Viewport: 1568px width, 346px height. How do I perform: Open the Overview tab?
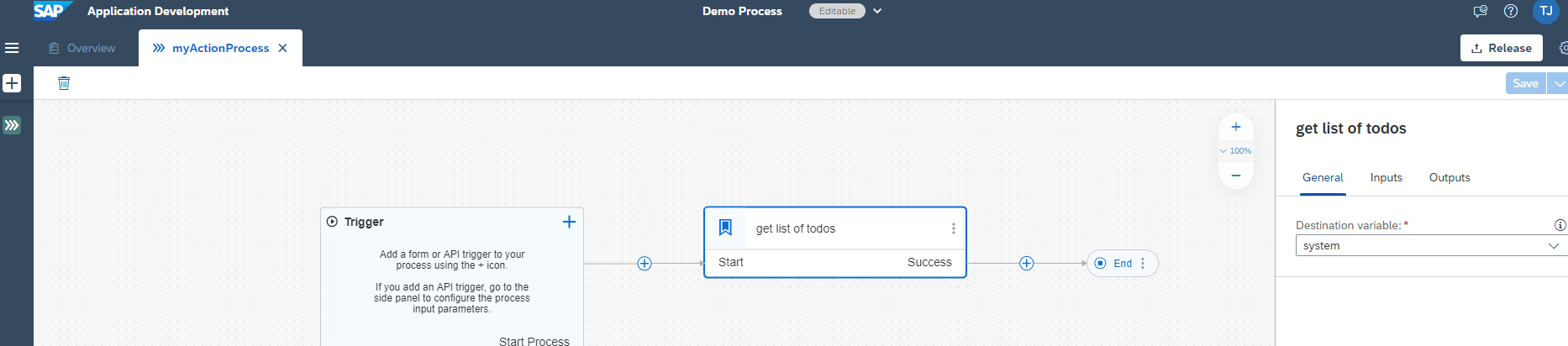[x=82, y=48]
